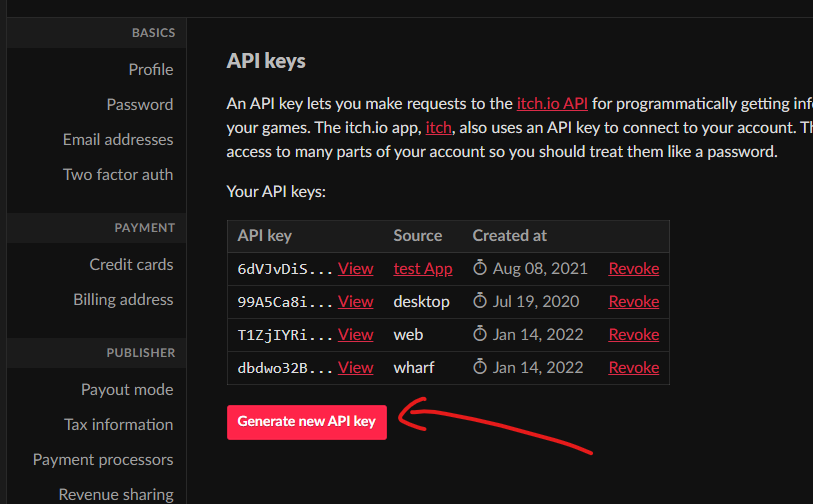Revoke the desktop API key
Screen dimensions: 813x504
(634, 301)
